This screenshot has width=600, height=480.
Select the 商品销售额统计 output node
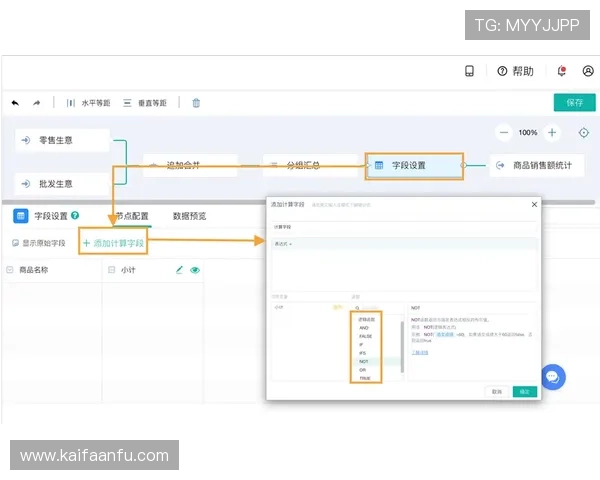coord(537,165)
